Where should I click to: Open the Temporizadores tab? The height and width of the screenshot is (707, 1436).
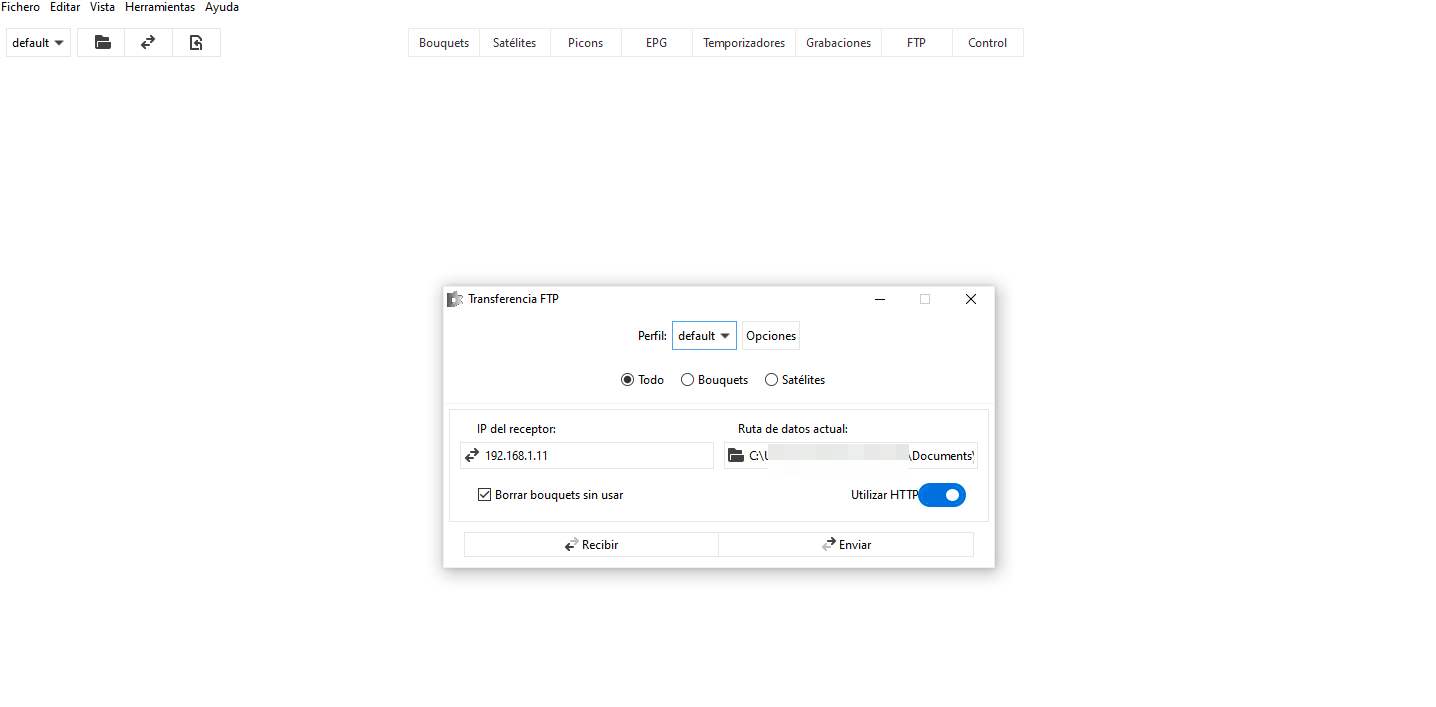coord(743,43)
